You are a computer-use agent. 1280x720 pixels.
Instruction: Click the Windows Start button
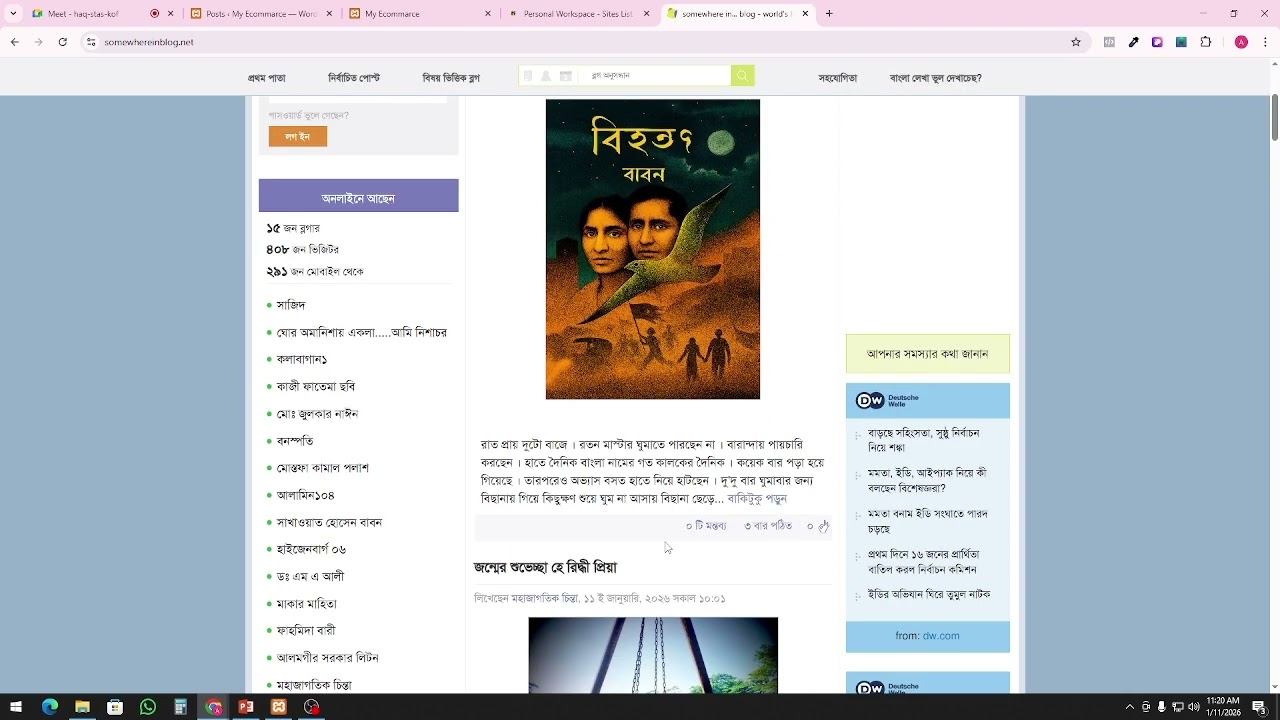[16, 707]
